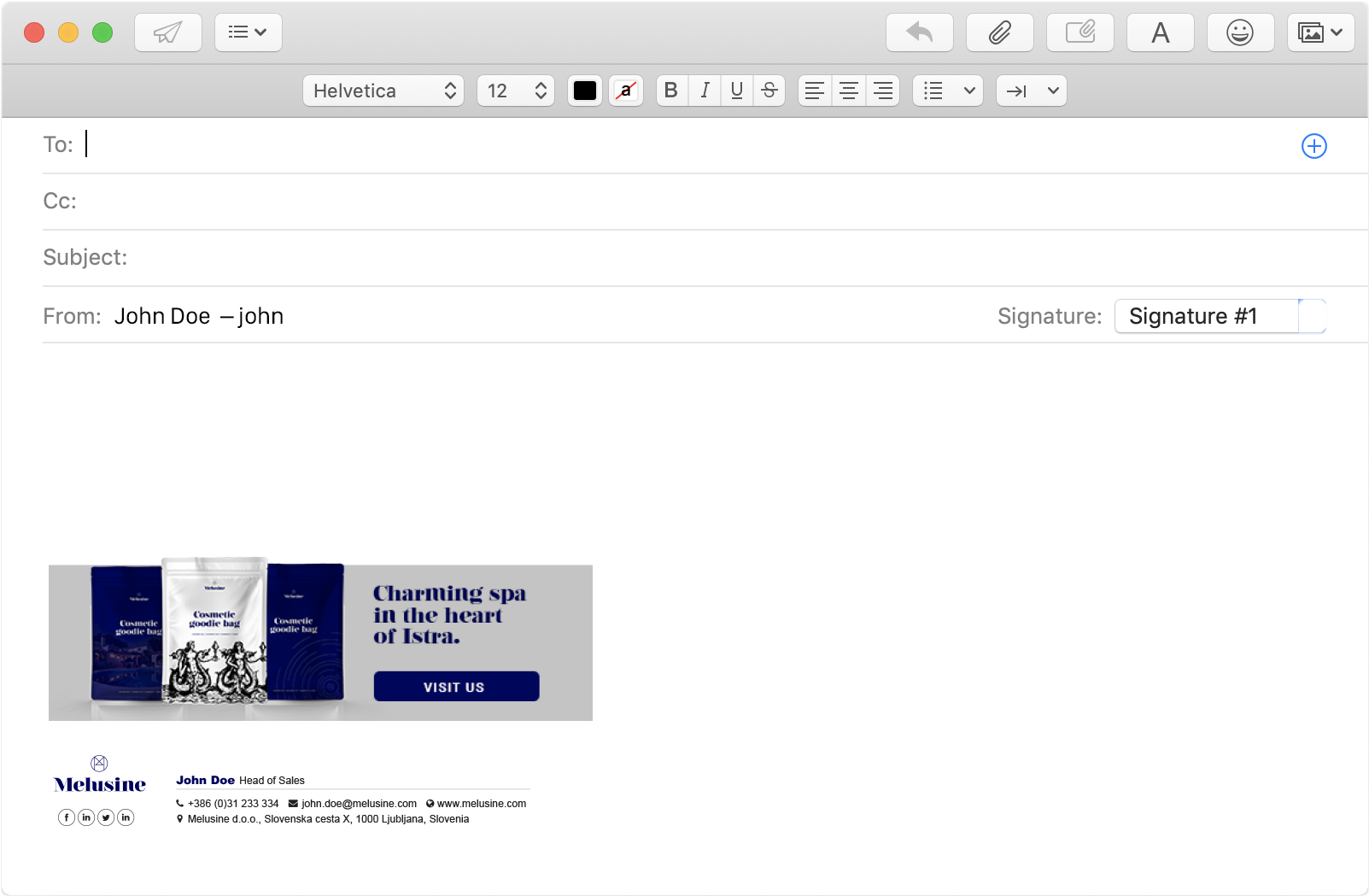
Task: Change the font size 12 stepper
Action: tap(516, 91)
